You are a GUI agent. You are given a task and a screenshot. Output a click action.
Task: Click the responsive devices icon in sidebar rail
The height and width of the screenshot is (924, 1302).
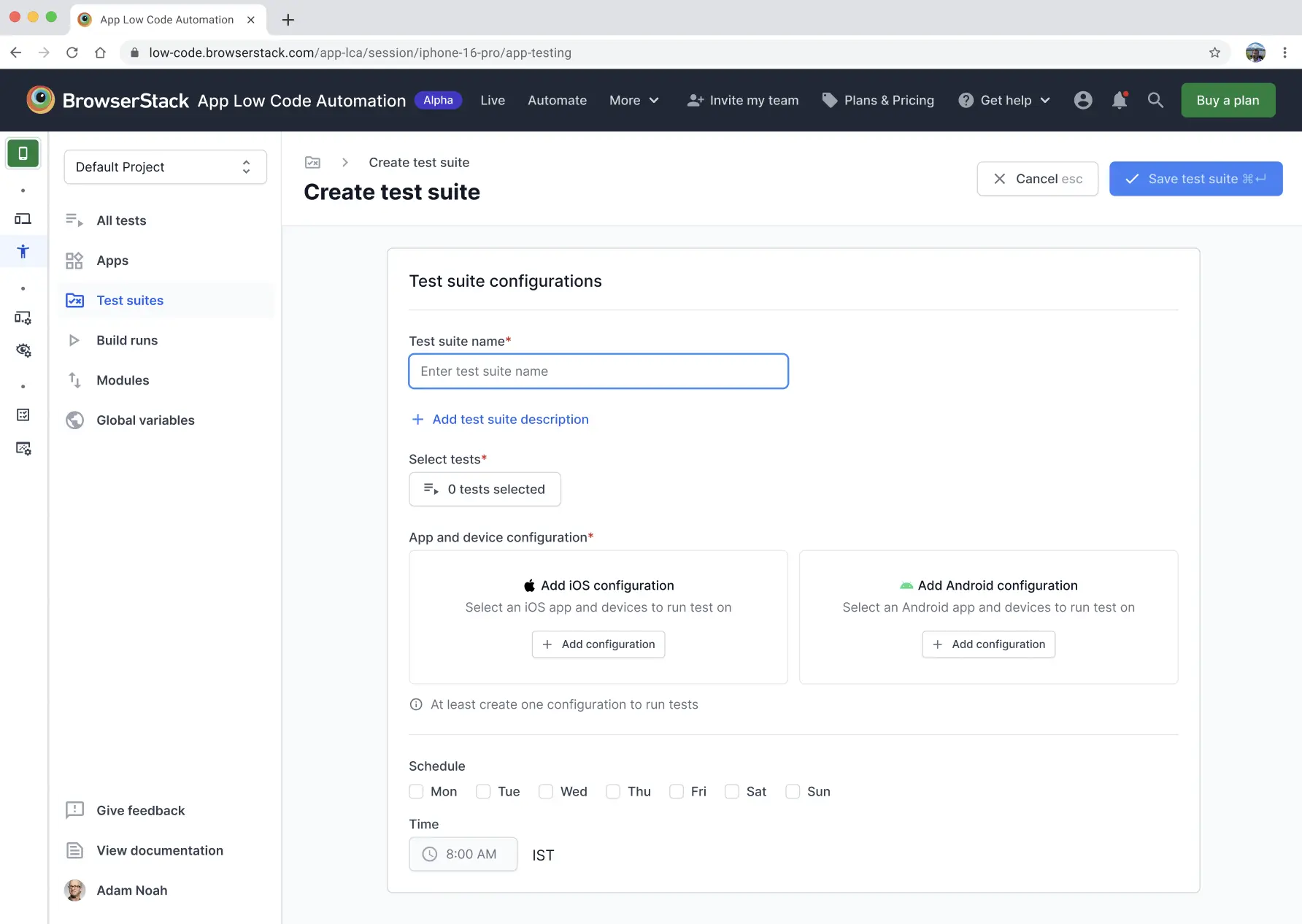point(23,218)
